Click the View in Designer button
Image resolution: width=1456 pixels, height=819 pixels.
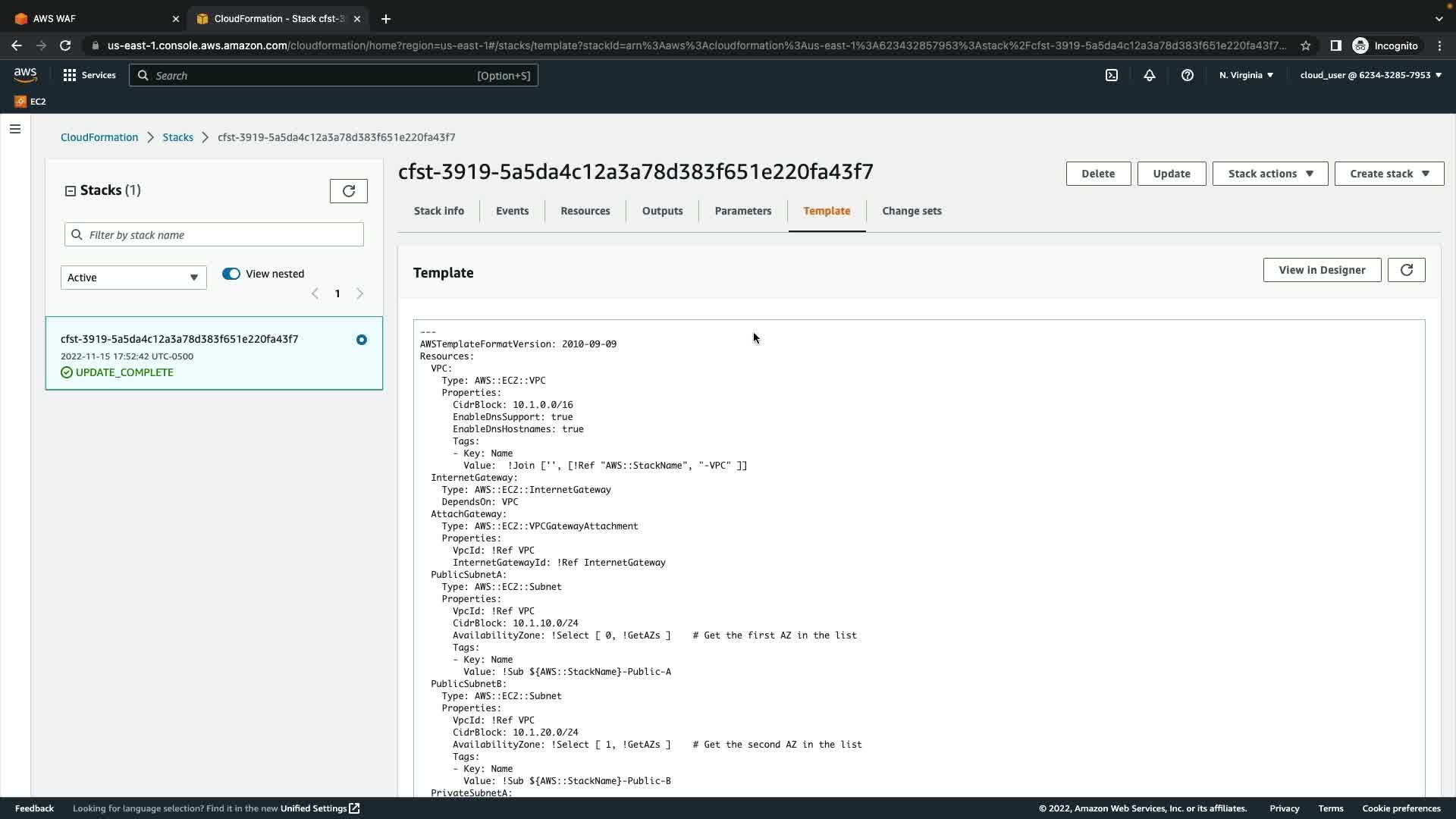point(1321,270)
